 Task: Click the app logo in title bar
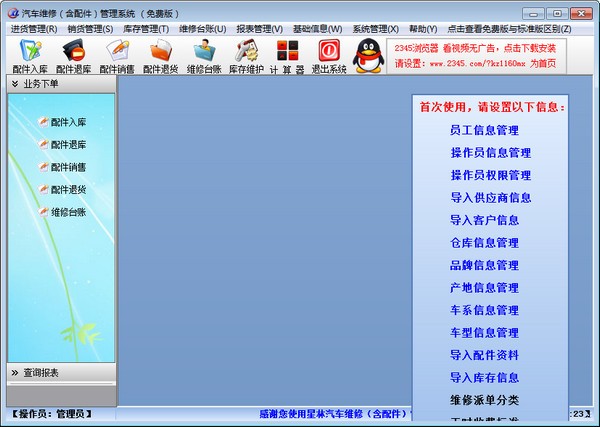coord(13,13)
